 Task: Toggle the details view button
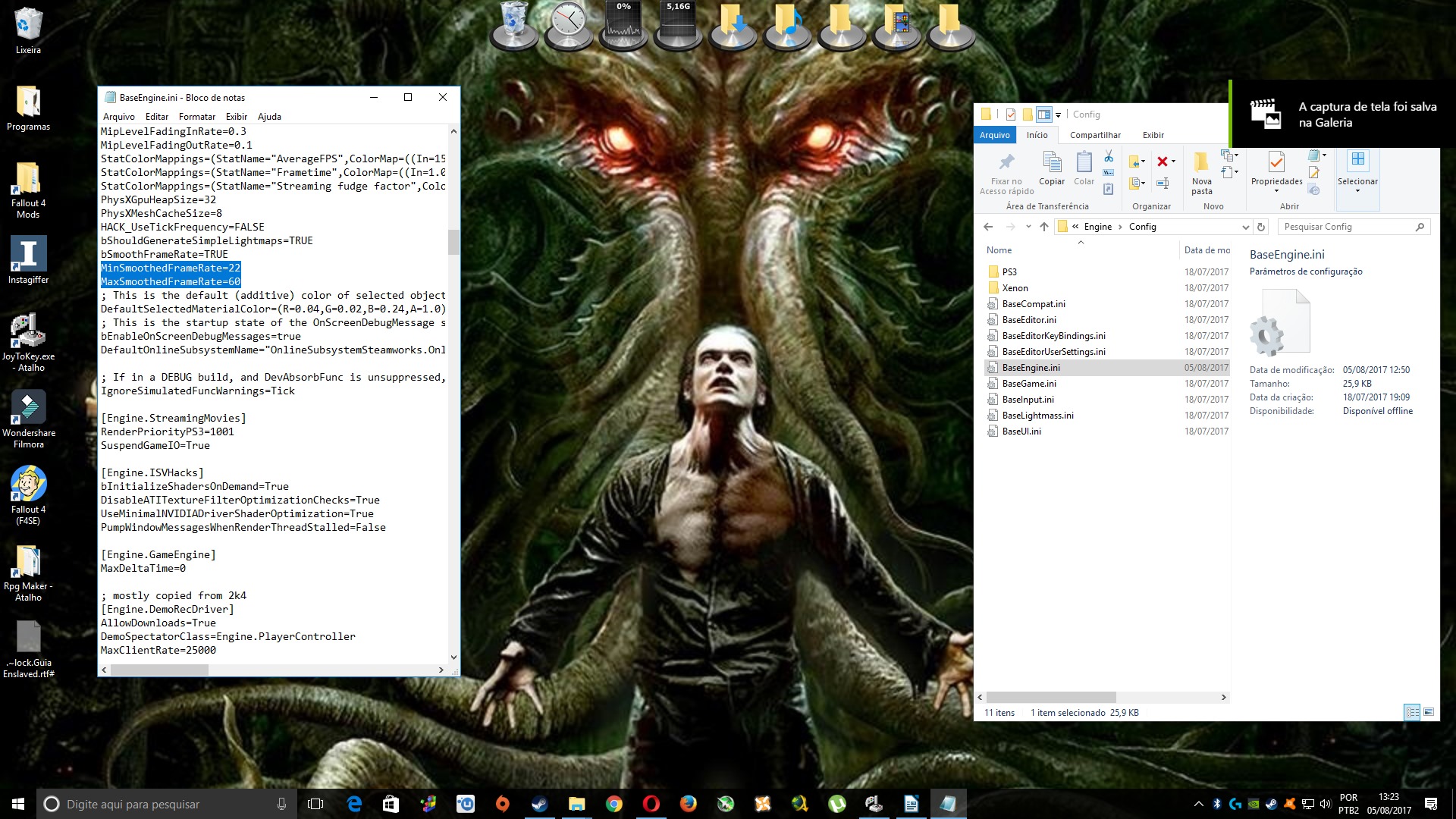pos(1412,712)
